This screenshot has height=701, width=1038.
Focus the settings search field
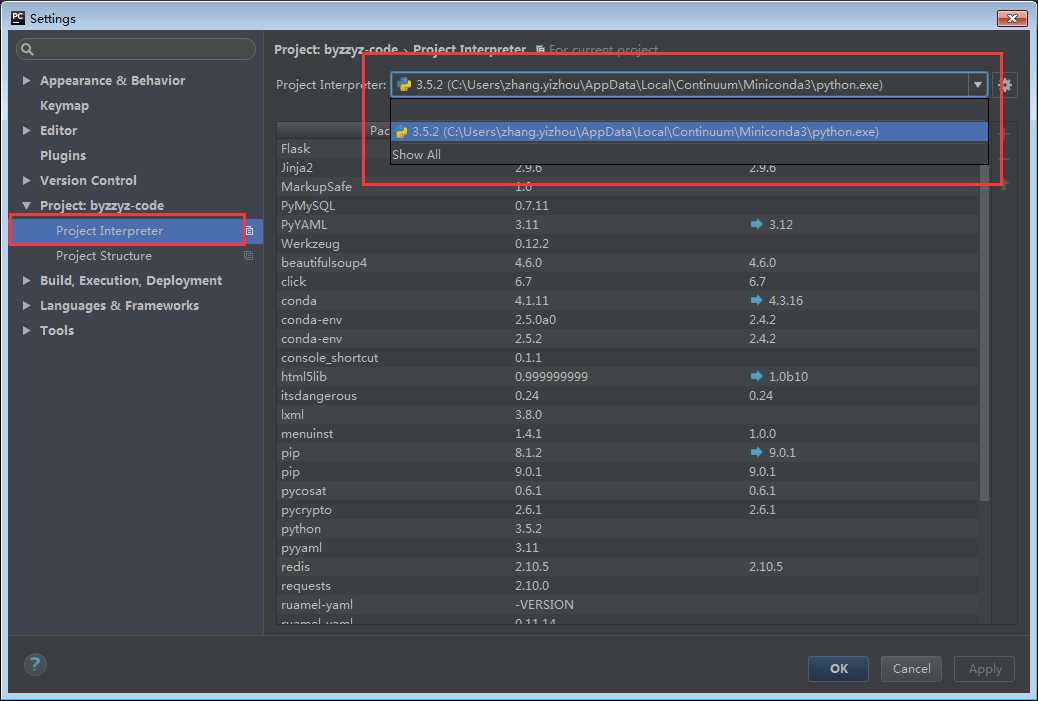pos(136,49)
